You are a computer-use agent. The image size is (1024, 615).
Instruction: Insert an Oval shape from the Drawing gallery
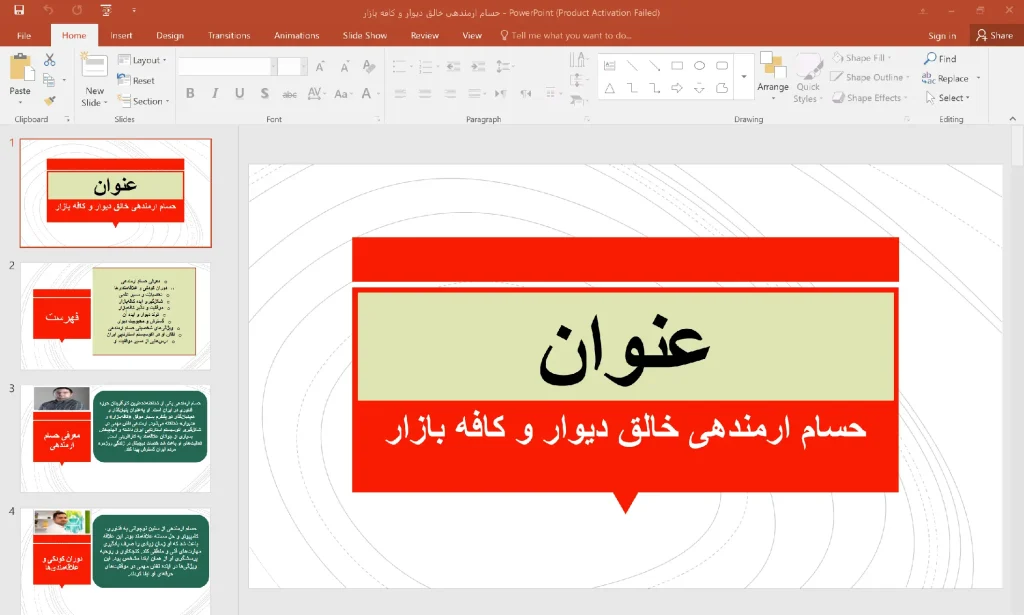point(700,66)
